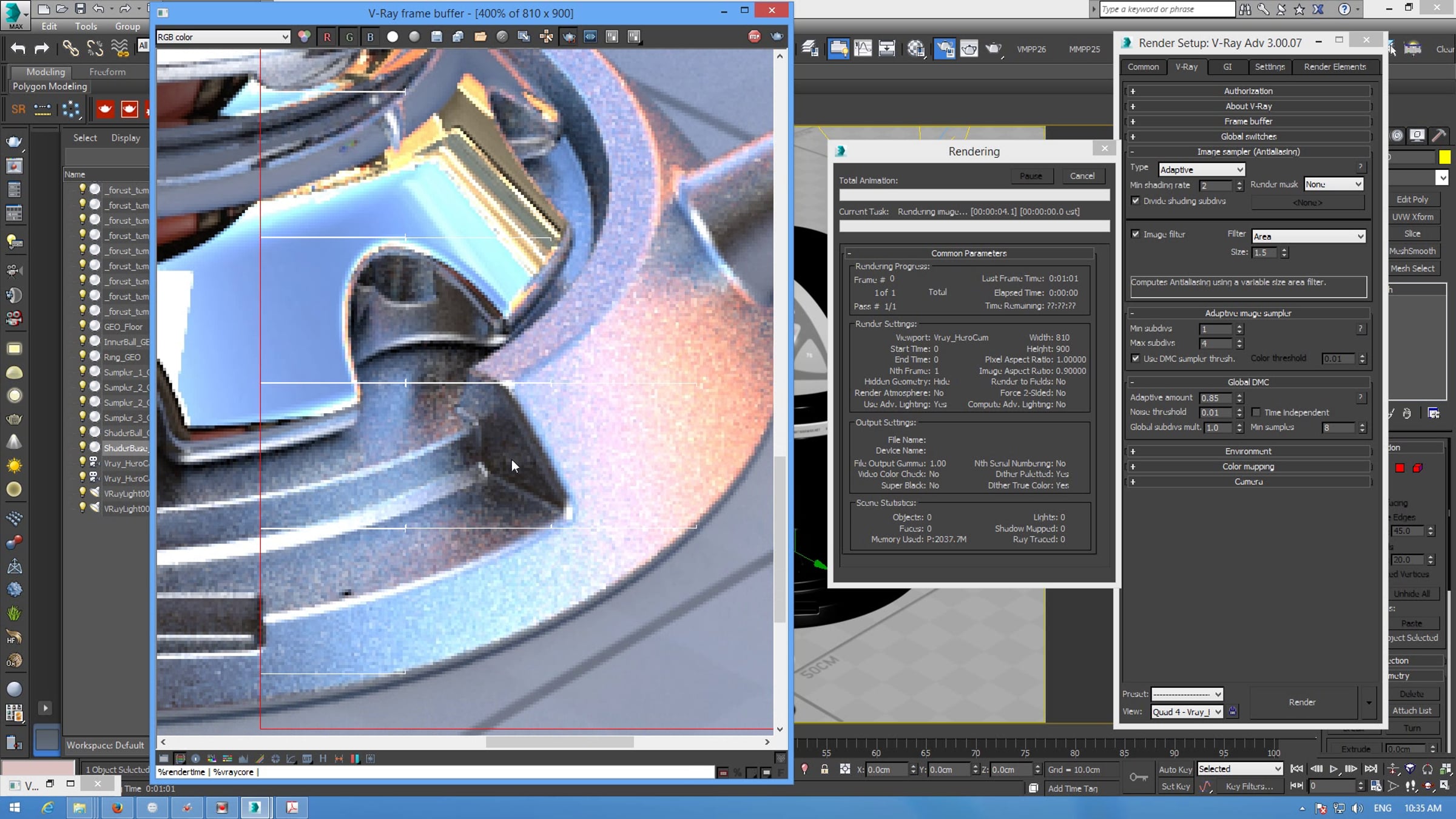Switch to the GI tab

pos(1227,67)
